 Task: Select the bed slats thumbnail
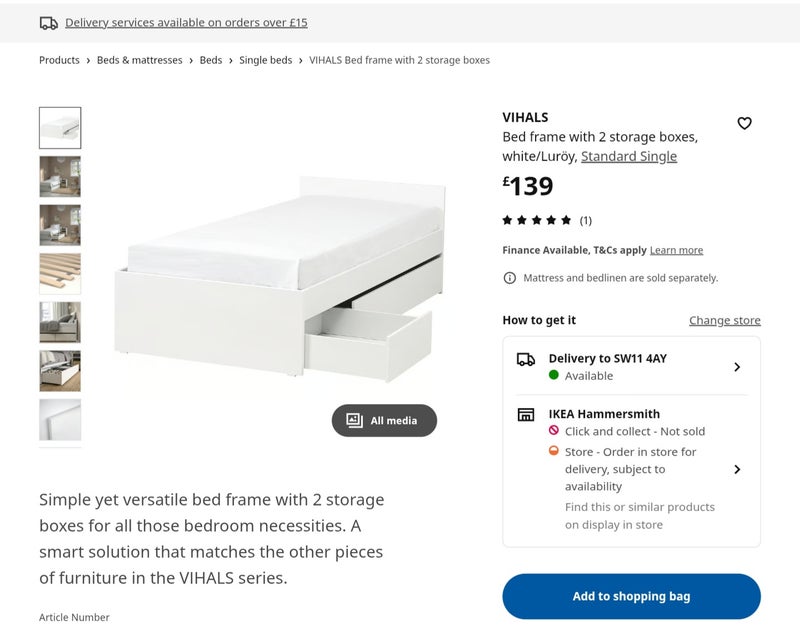60,273
